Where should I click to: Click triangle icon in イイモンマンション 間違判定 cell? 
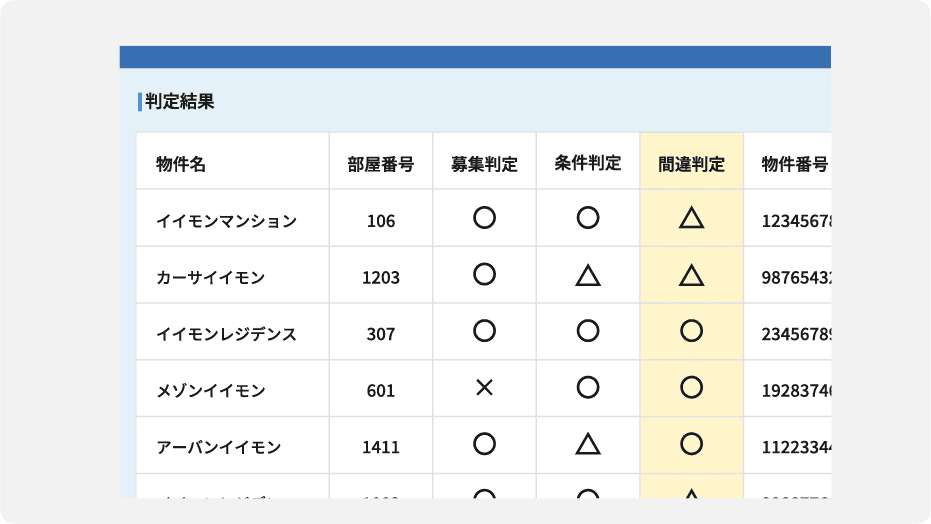coord(691,218)
